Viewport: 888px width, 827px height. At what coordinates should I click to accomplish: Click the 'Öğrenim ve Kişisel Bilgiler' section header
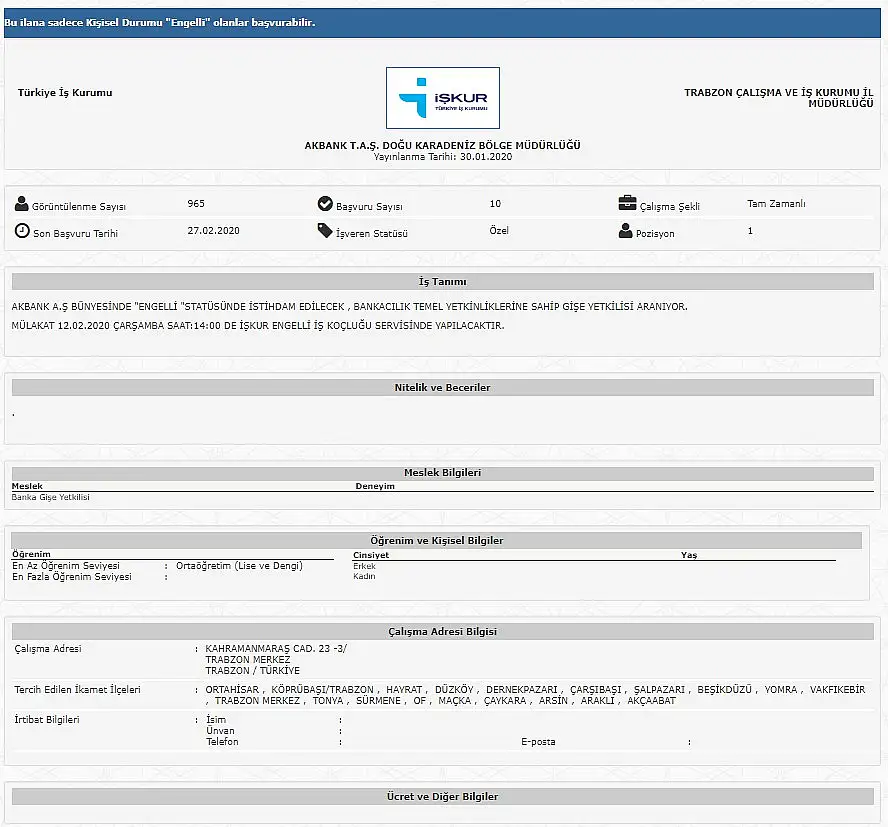tap(437, 540)
